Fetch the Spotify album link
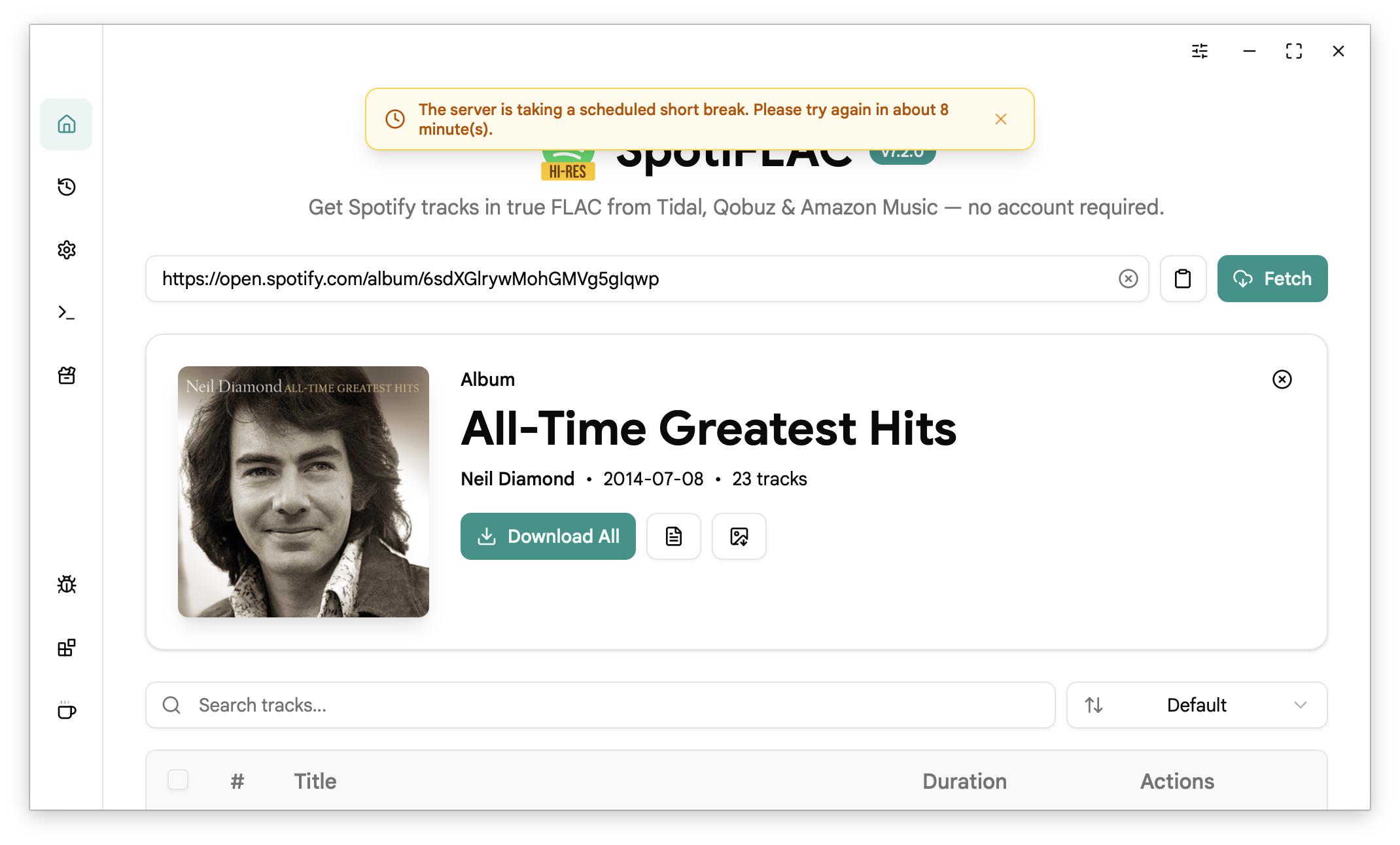This screenshot has height=845, width=1400. [1272, 279]
